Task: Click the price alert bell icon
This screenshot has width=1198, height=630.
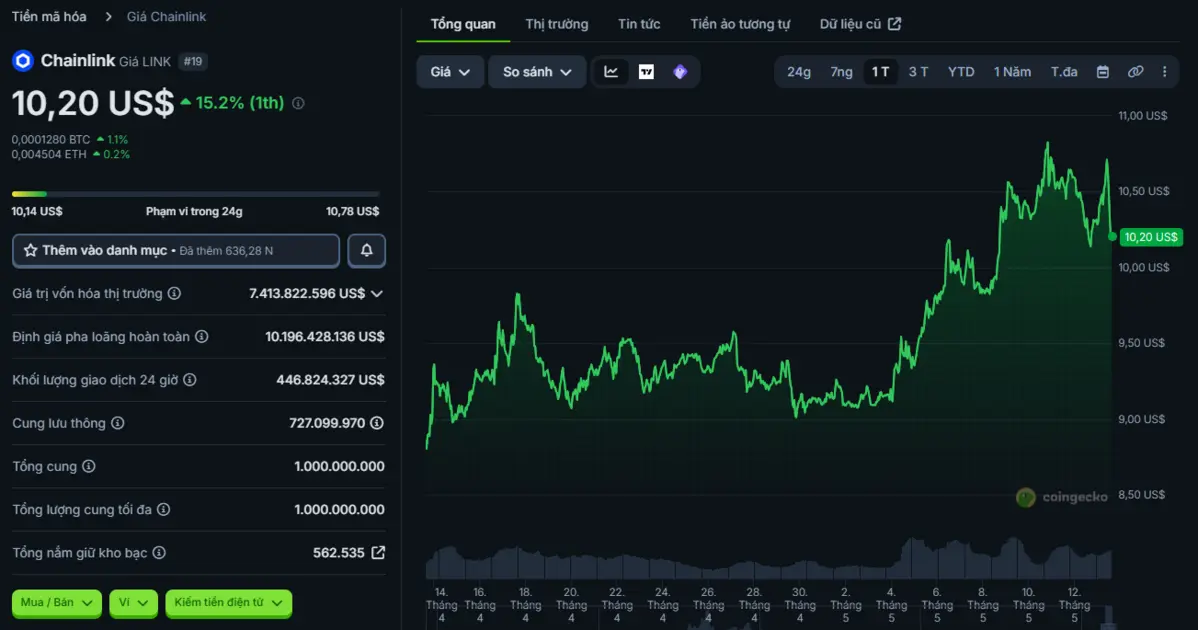Action: tap(367, 250)
